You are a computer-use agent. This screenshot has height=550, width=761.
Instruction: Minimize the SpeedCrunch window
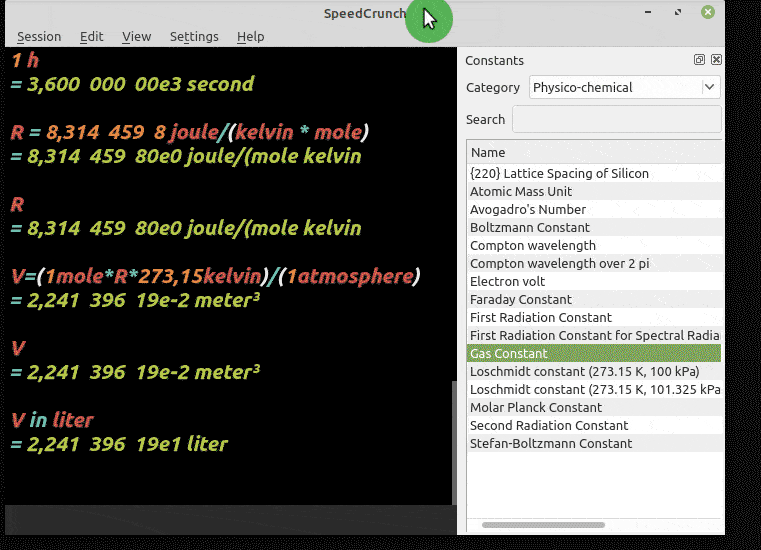[x=648, y=12]
